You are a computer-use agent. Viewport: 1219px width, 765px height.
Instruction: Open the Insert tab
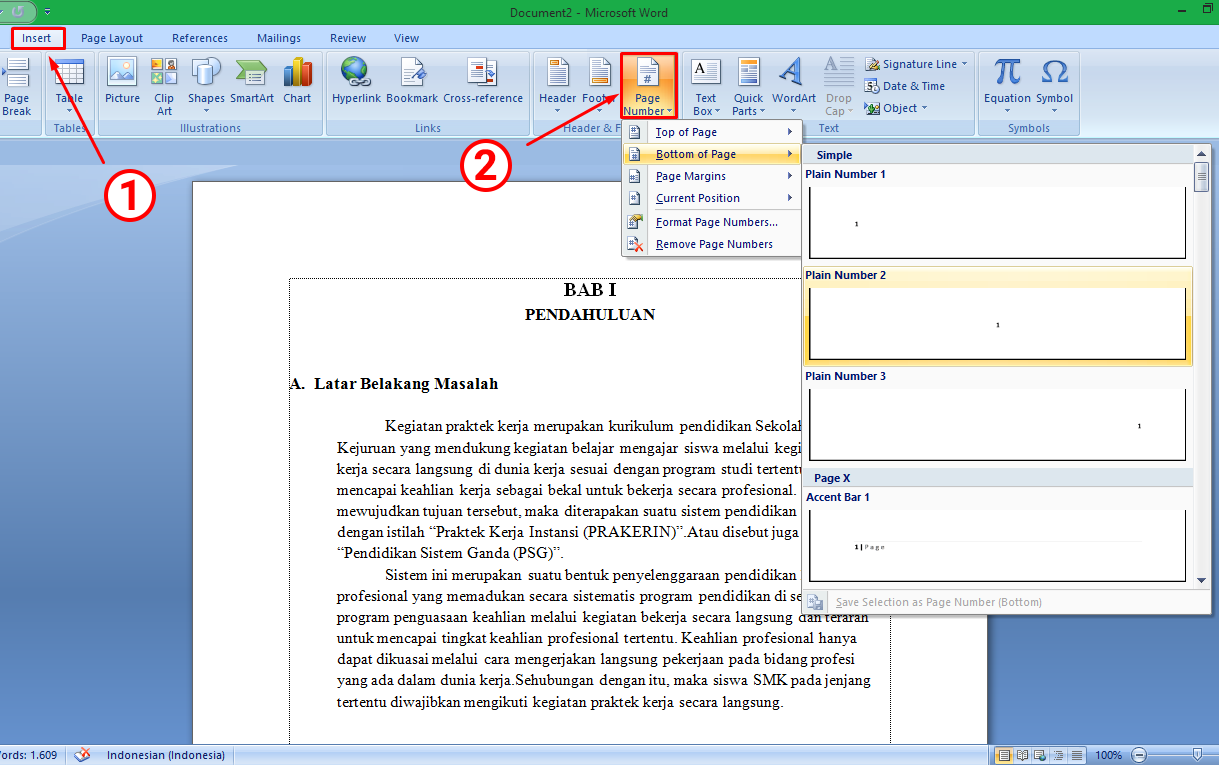click(39, 38)
